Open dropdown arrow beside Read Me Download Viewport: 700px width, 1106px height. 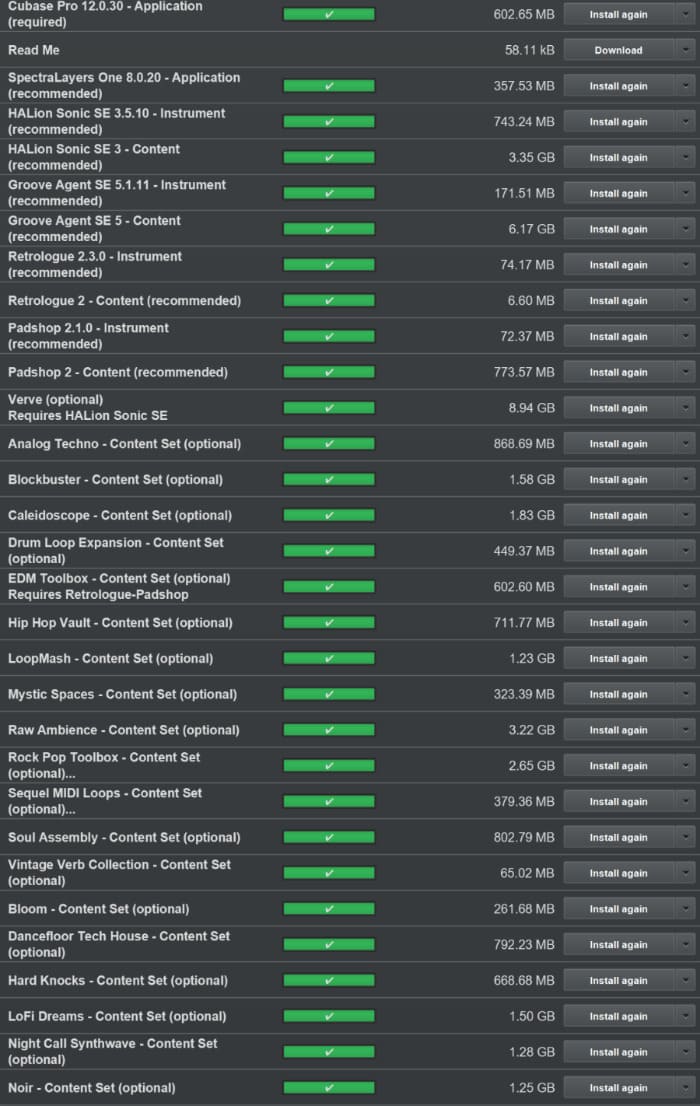click(685, 50)
